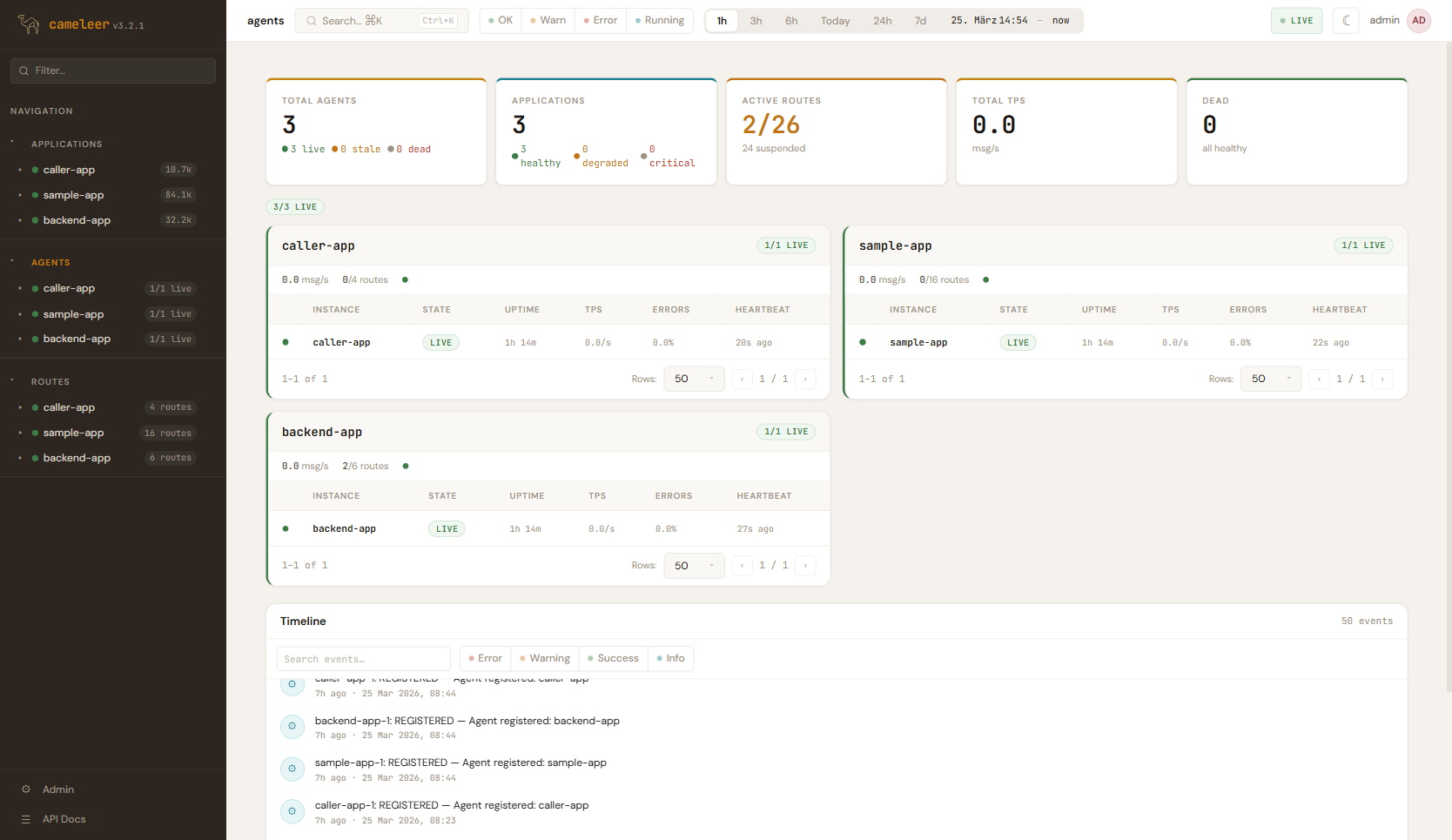This screenshot has width=1452, height=840.
Task: Click the AD user avatar
Action: pos(1419,21)
